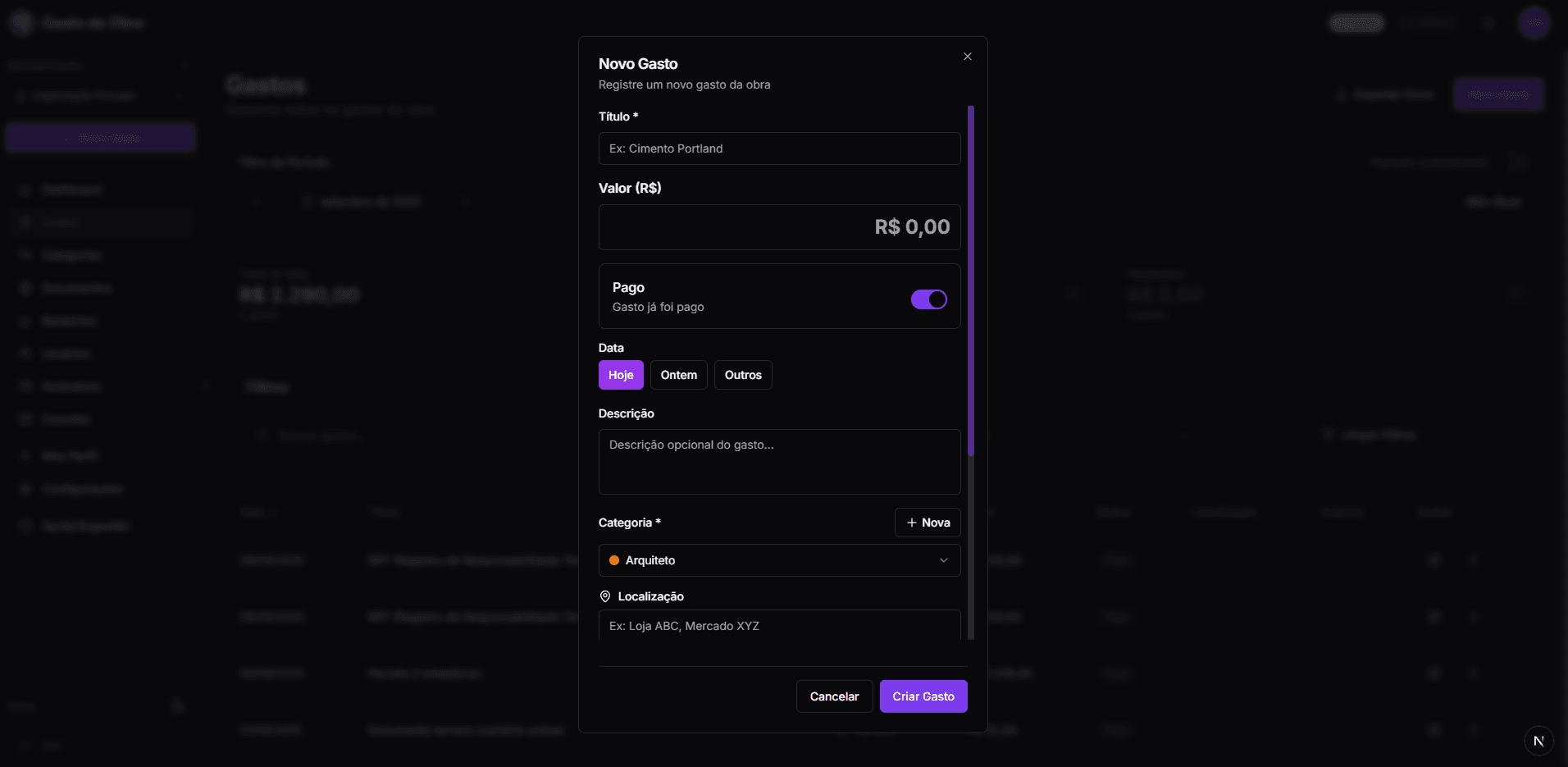Expand the Categoria dropdown showing Arquiteto
1568x767 pixels.
[779, 560]
